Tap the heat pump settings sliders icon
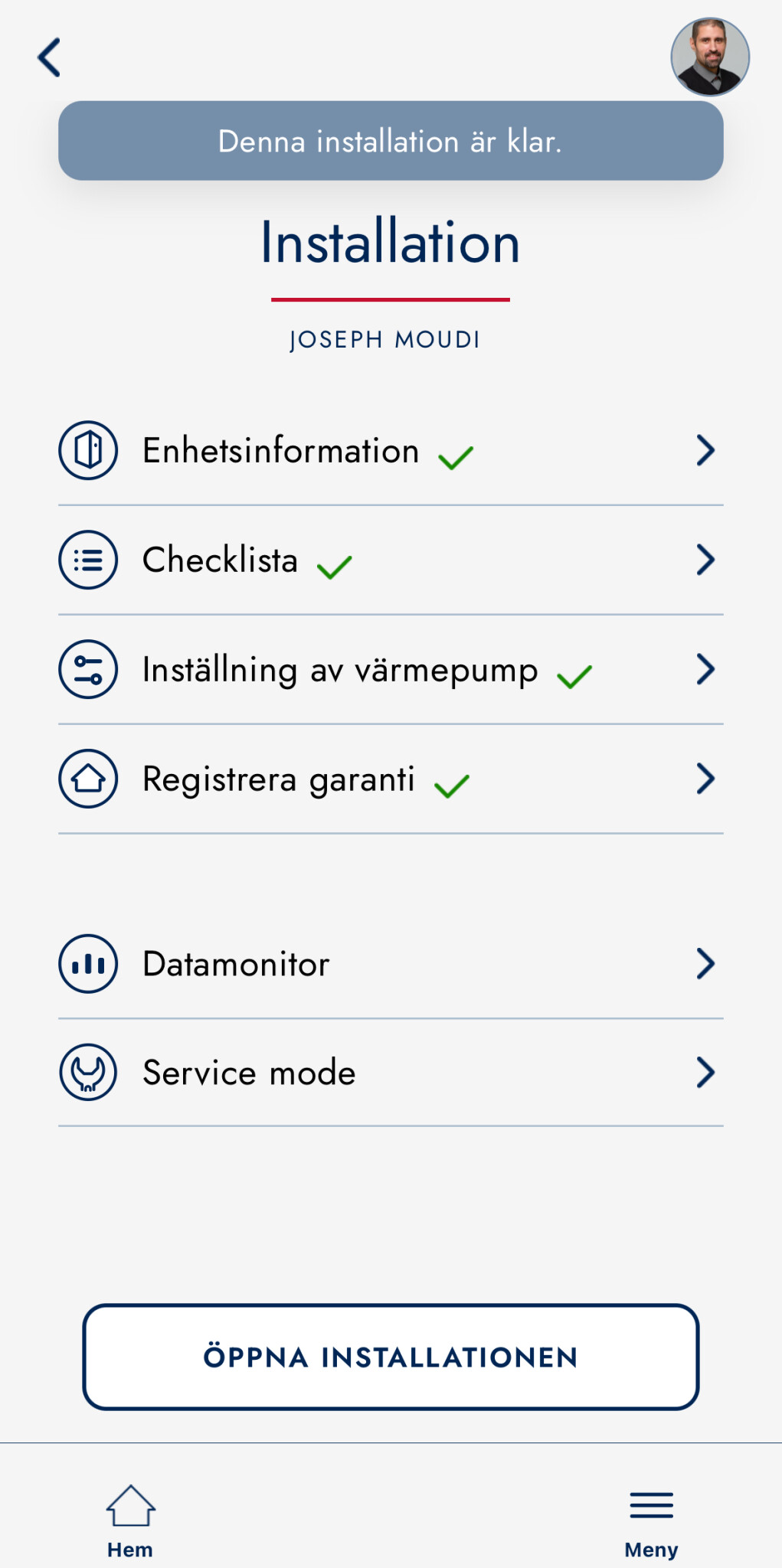This screenshot has width=782, height=1568. click(88, 669)
